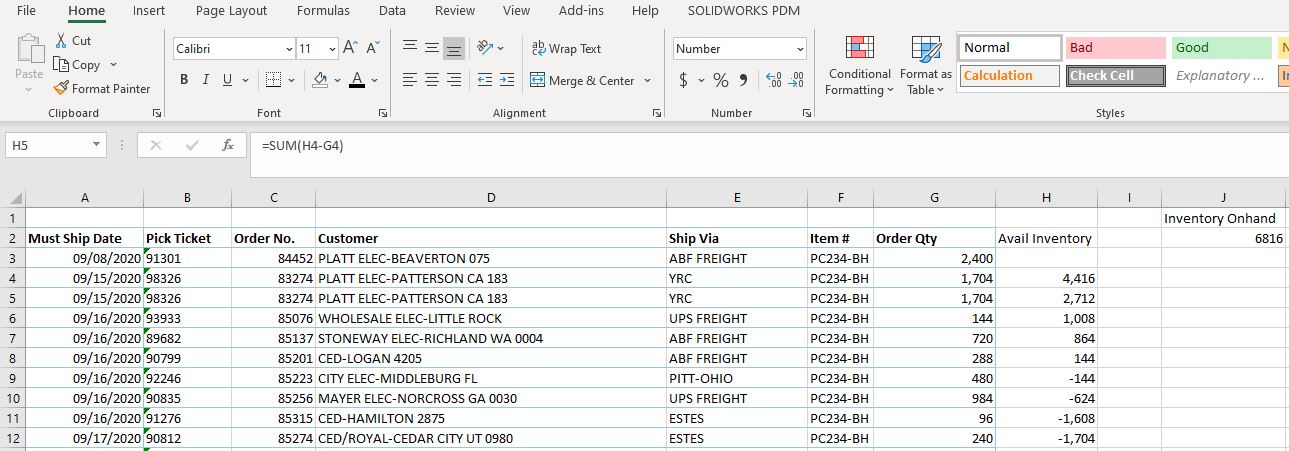Click the formula bar Cancel X icon
The height and width of the screenshot is (451, 1289).
(155, 145)
